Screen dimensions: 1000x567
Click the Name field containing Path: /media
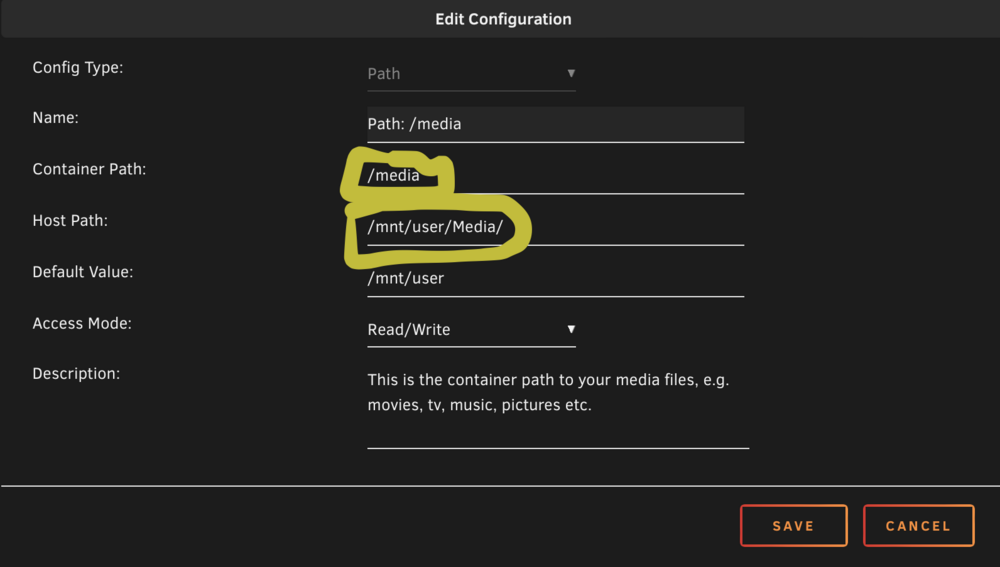pos(555,124)
